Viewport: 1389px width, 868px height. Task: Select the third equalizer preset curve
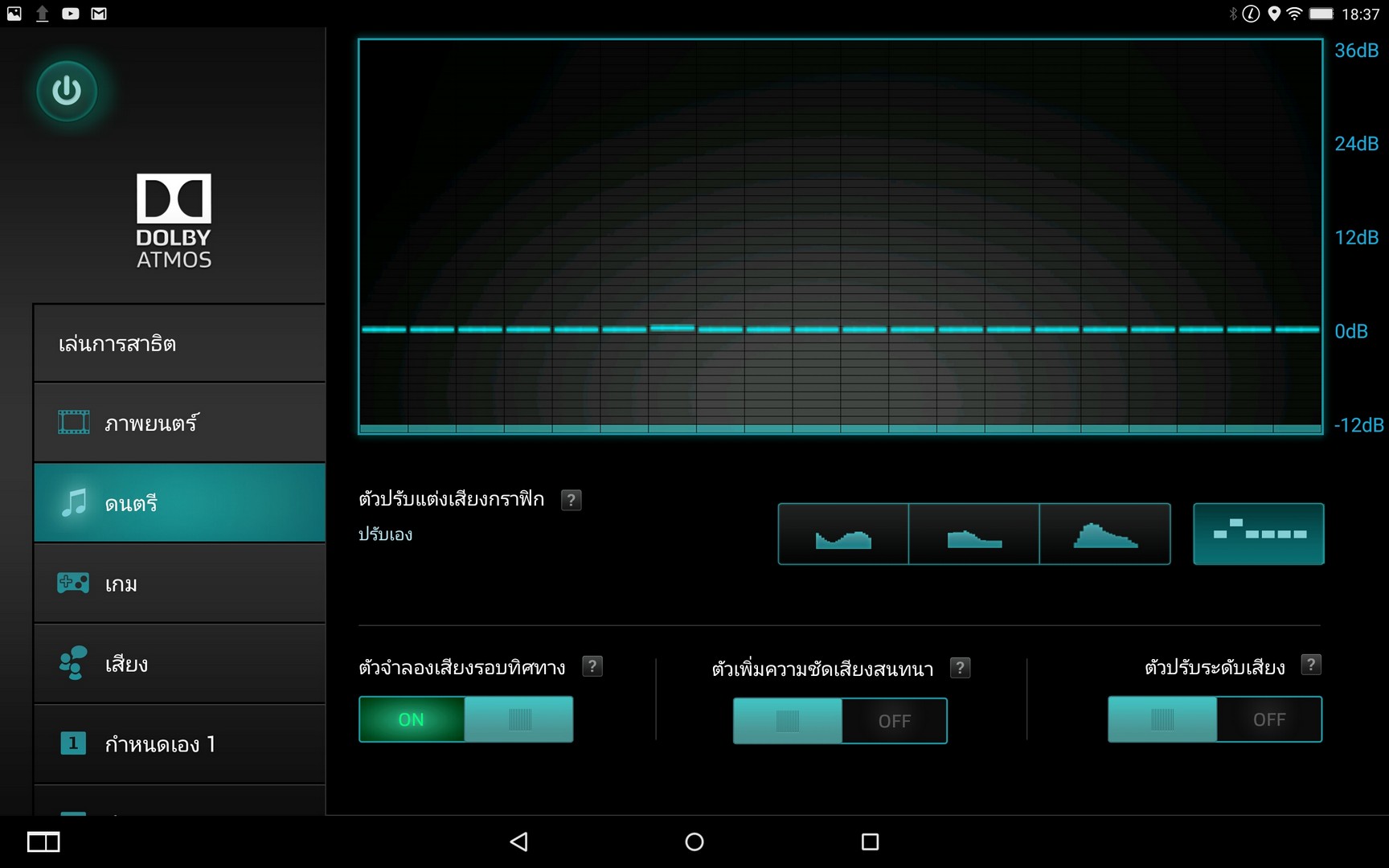[x=1104, y=534]
